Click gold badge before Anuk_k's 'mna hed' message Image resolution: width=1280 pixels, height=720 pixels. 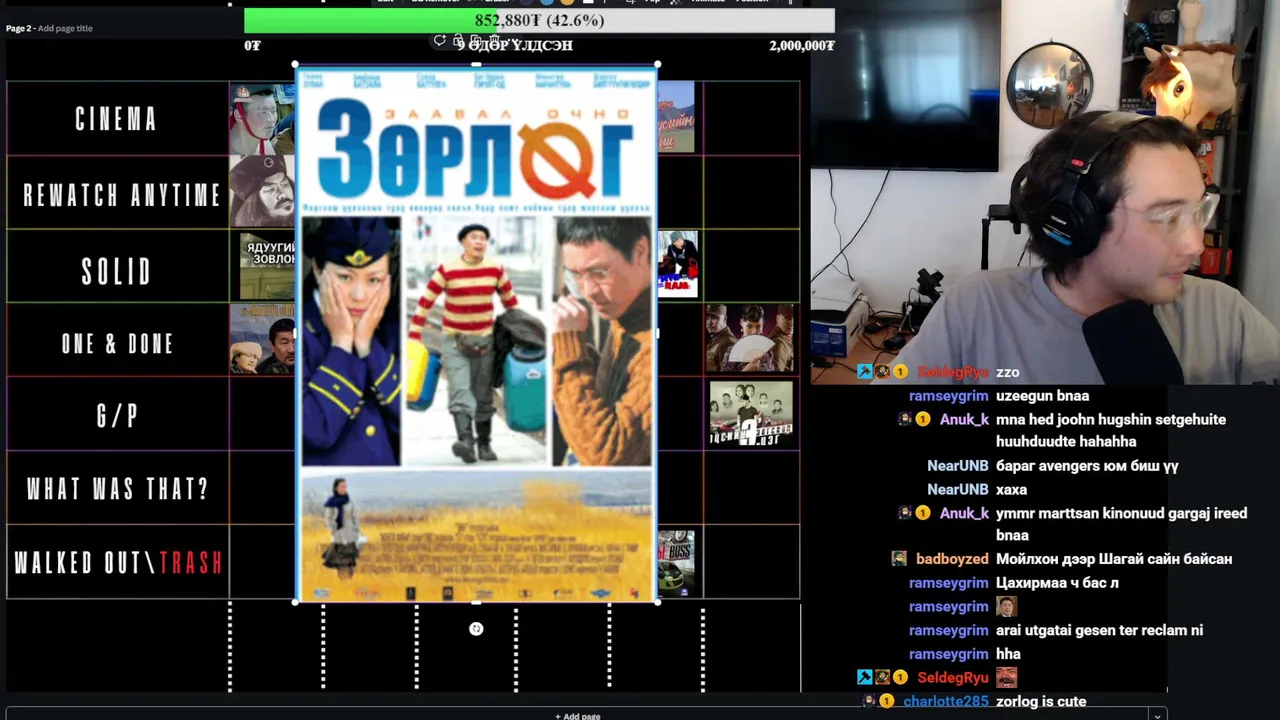coord(923,420)
